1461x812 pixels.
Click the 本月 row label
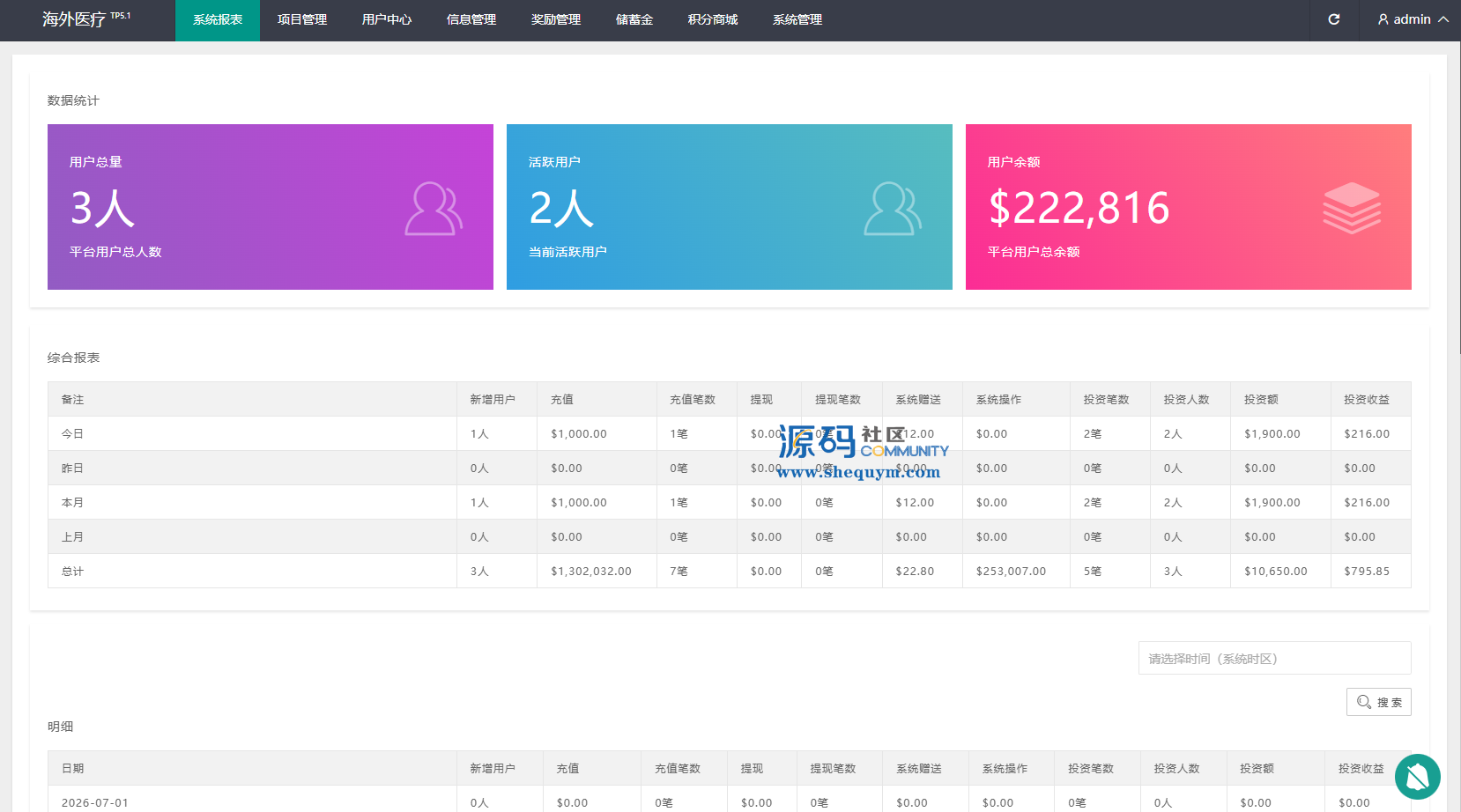[72, 503]
